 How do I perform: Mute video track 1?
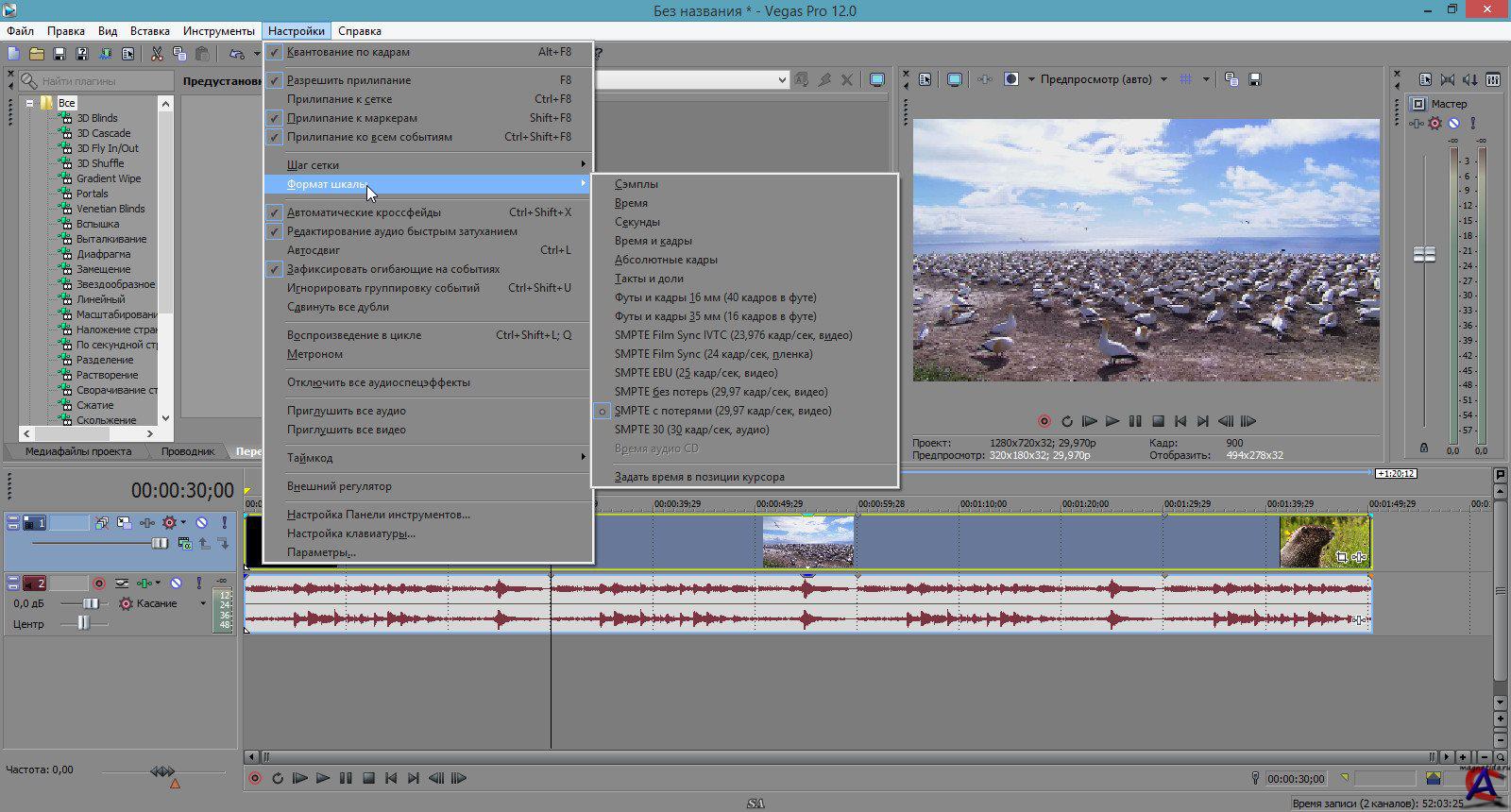(x=201, y=523)
